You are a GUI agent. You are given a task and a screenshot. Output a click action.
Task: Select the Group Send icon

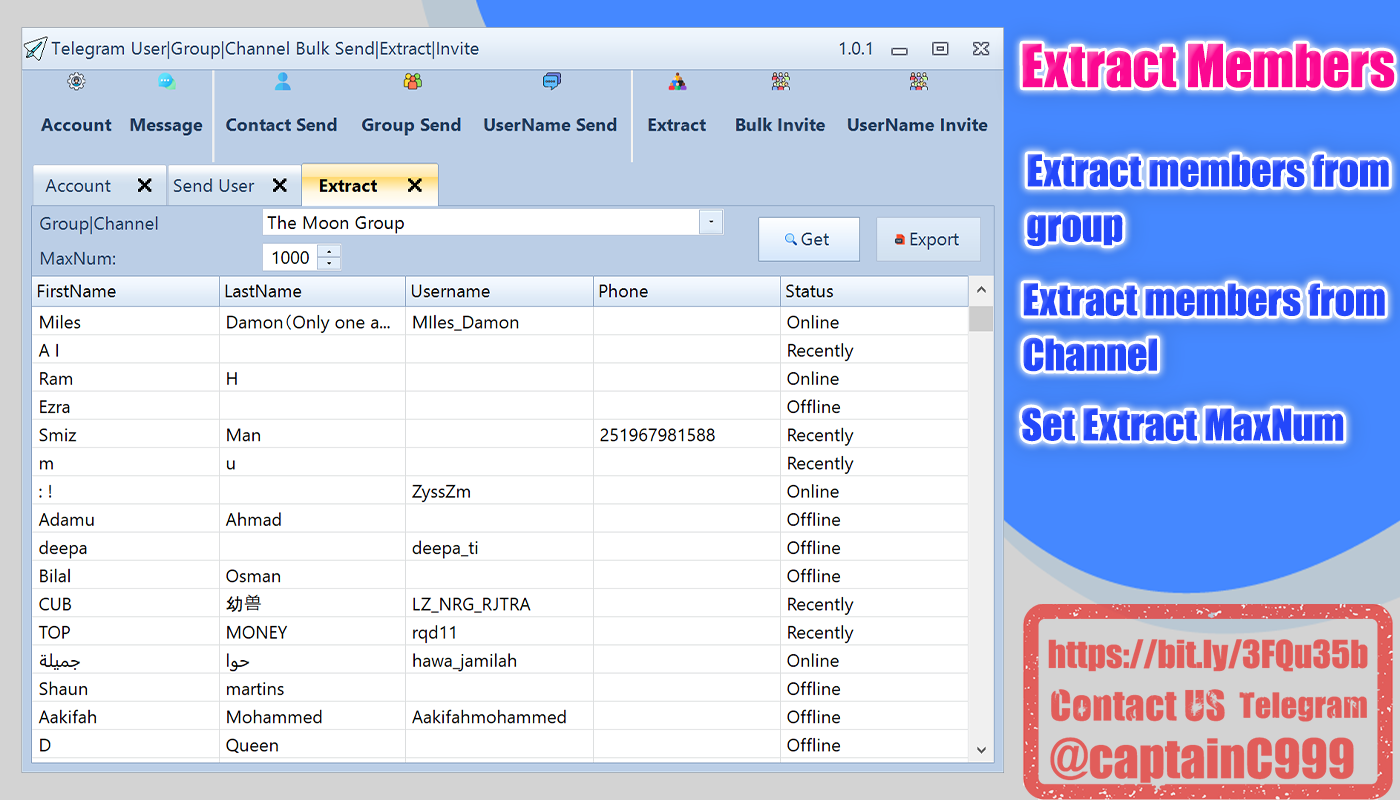411,103
